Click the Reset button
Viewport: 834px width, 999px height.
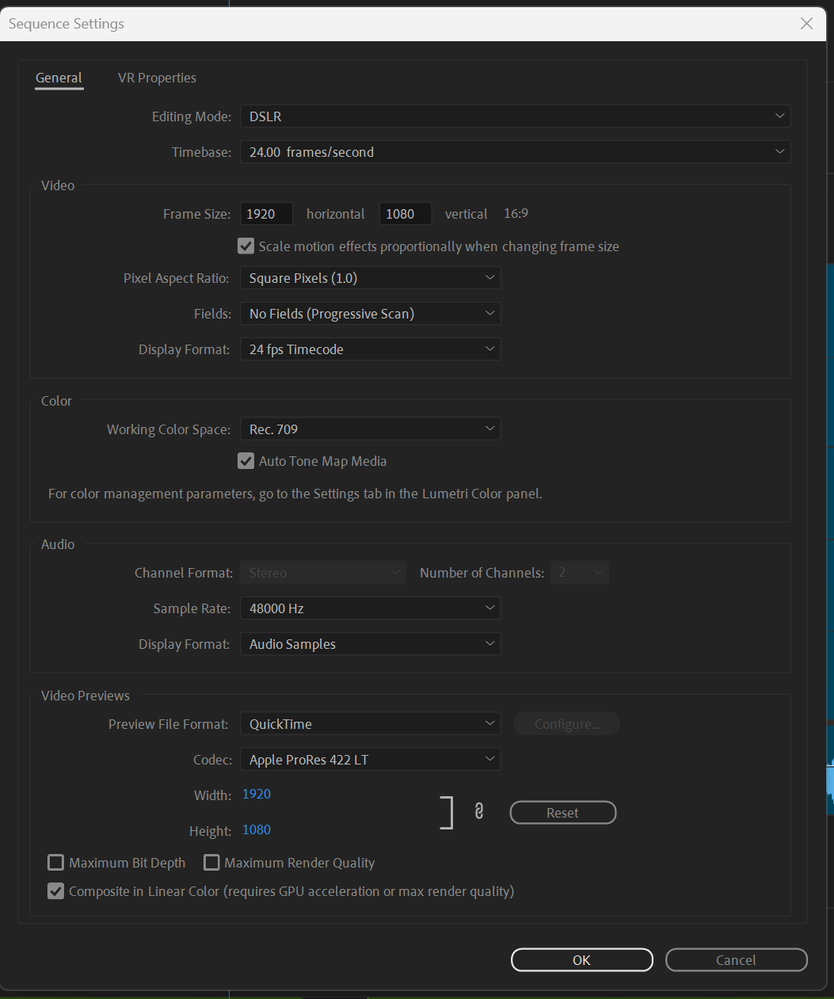click(x=563, y=813)
